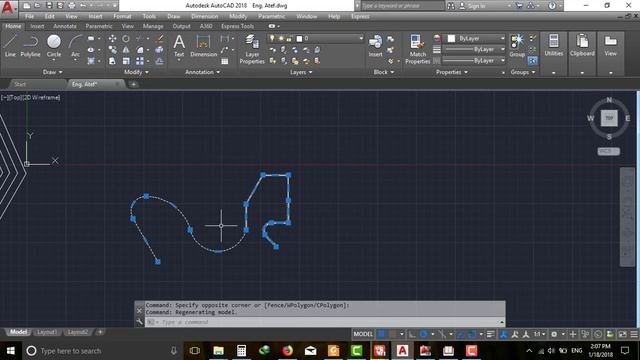Expand the Layers panel
The height and width of the screenshot is (360, 640).
301,72
